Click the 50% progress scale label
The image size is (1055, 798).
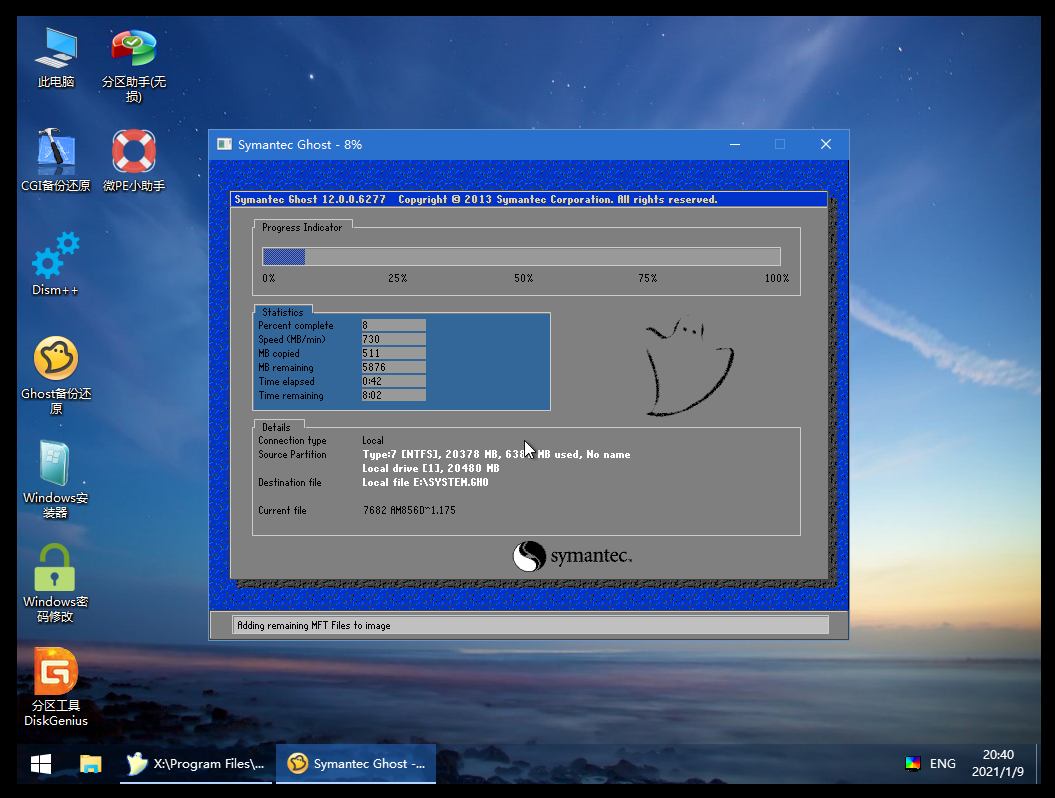523,278
